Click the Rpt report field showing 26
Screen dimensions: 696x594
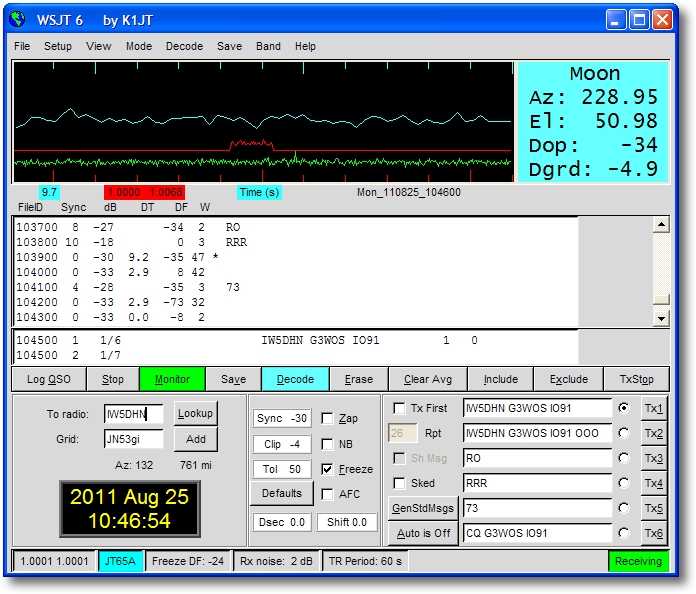click(403, 433)
